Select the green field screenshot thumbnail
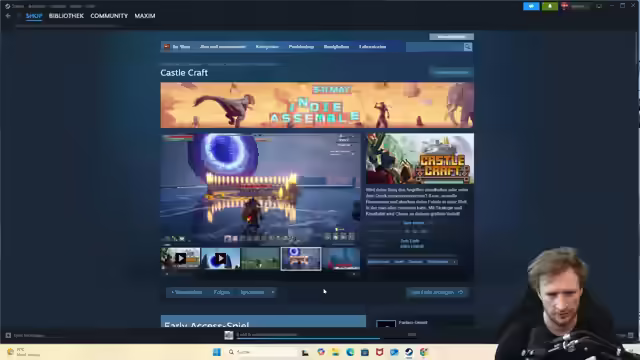 [260, 258]
